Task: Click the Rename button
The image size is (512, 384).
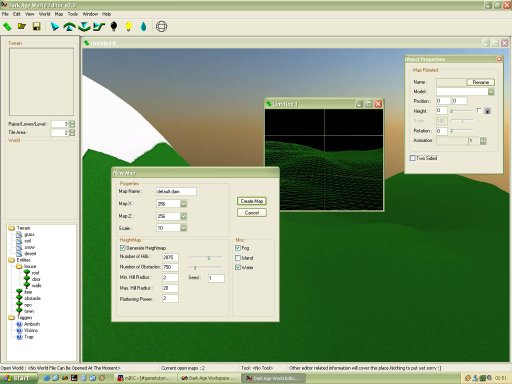Action: tap(481, 82)
